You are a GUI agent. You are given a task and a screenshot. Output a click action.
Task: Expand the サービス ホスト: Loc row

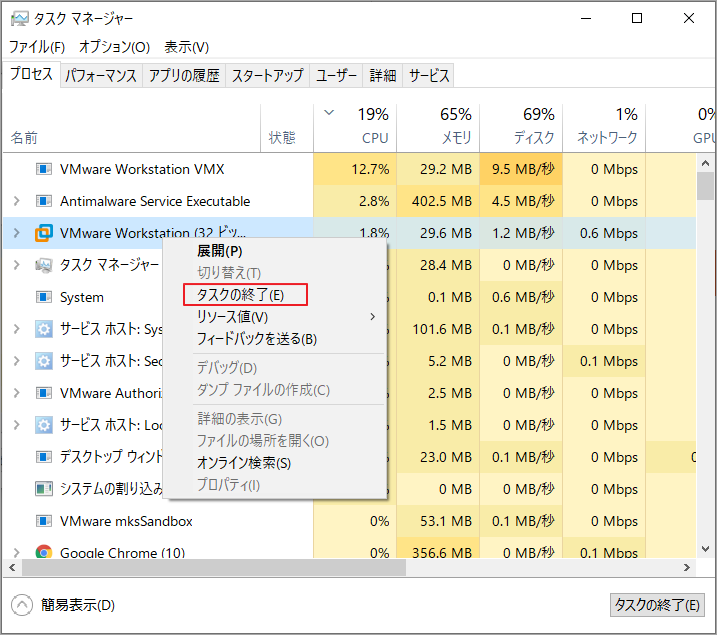pos(16,425)
